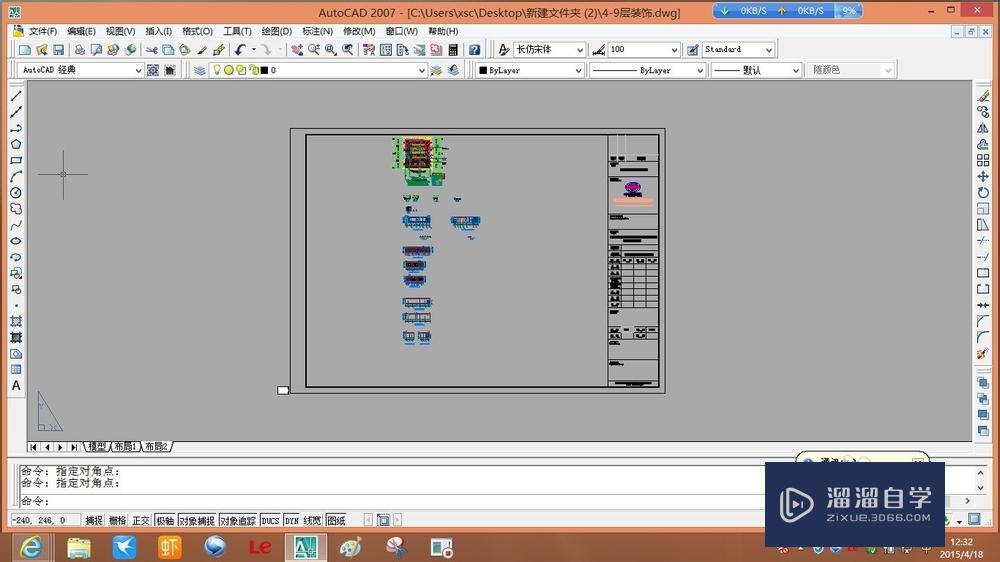The image size is (1000, 562).
Task: Open Internet Explorer from the taskbar
Action: pos(31,547)
